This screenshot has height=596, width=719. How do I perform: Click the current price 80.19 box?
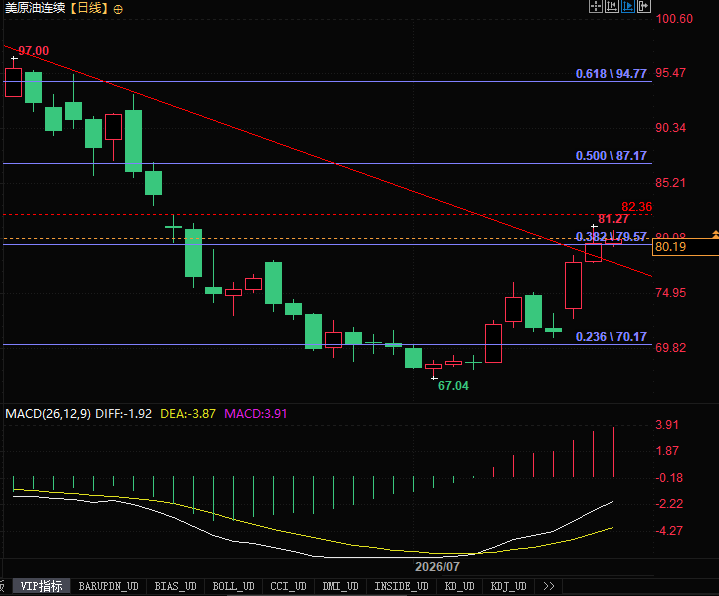685,247
